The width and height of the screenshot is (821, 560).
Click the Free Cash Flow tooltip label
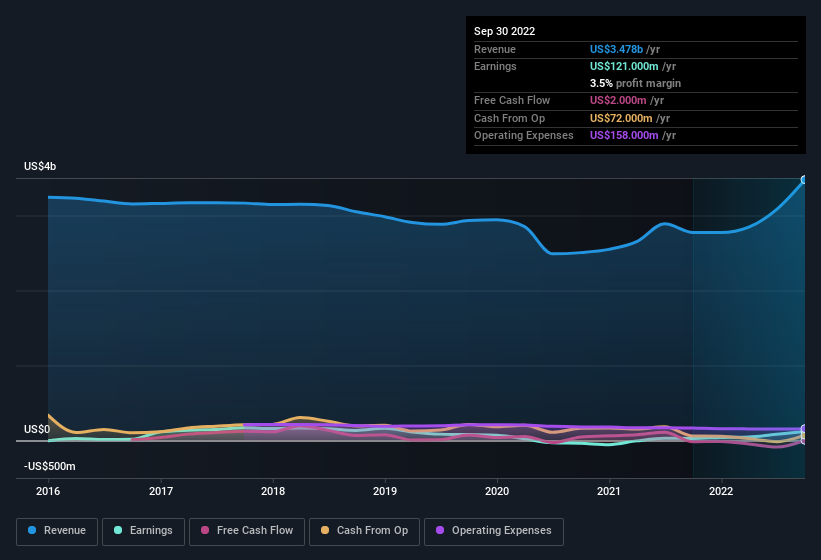tap(512, 100)
